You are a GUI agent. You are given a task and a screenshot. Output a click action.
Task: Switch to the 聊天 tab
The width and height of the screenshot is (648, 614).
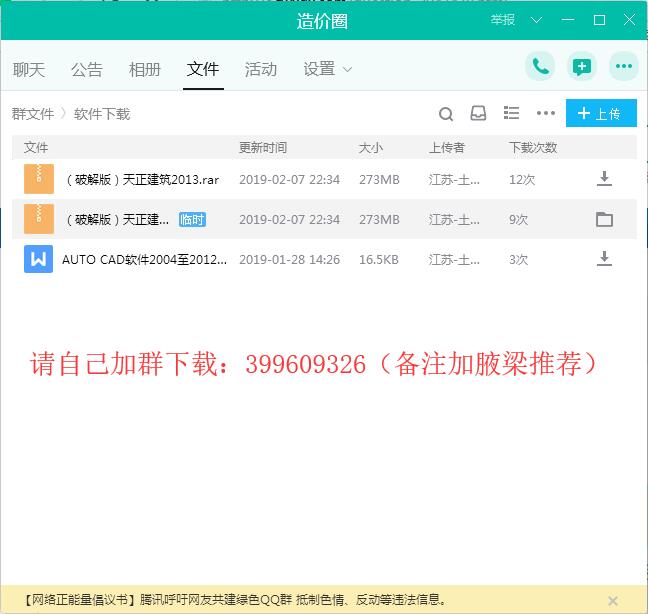point(29,69)
